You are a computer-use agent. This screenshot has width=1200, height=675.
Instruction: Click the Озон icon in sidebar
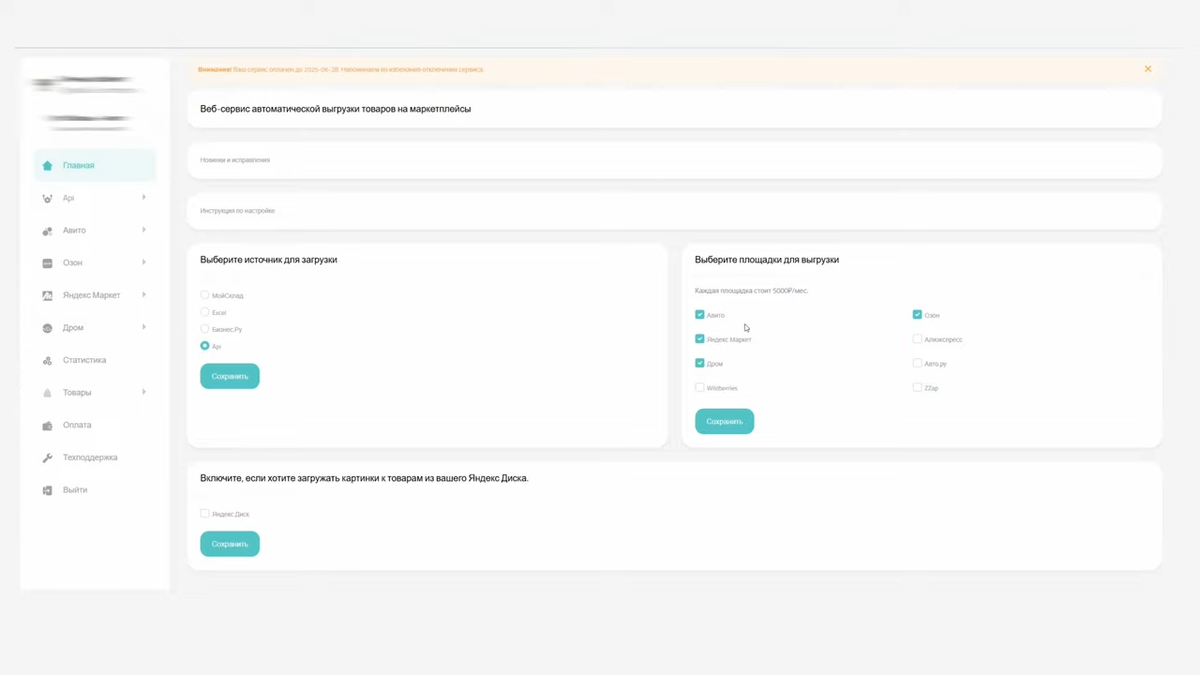47,263
